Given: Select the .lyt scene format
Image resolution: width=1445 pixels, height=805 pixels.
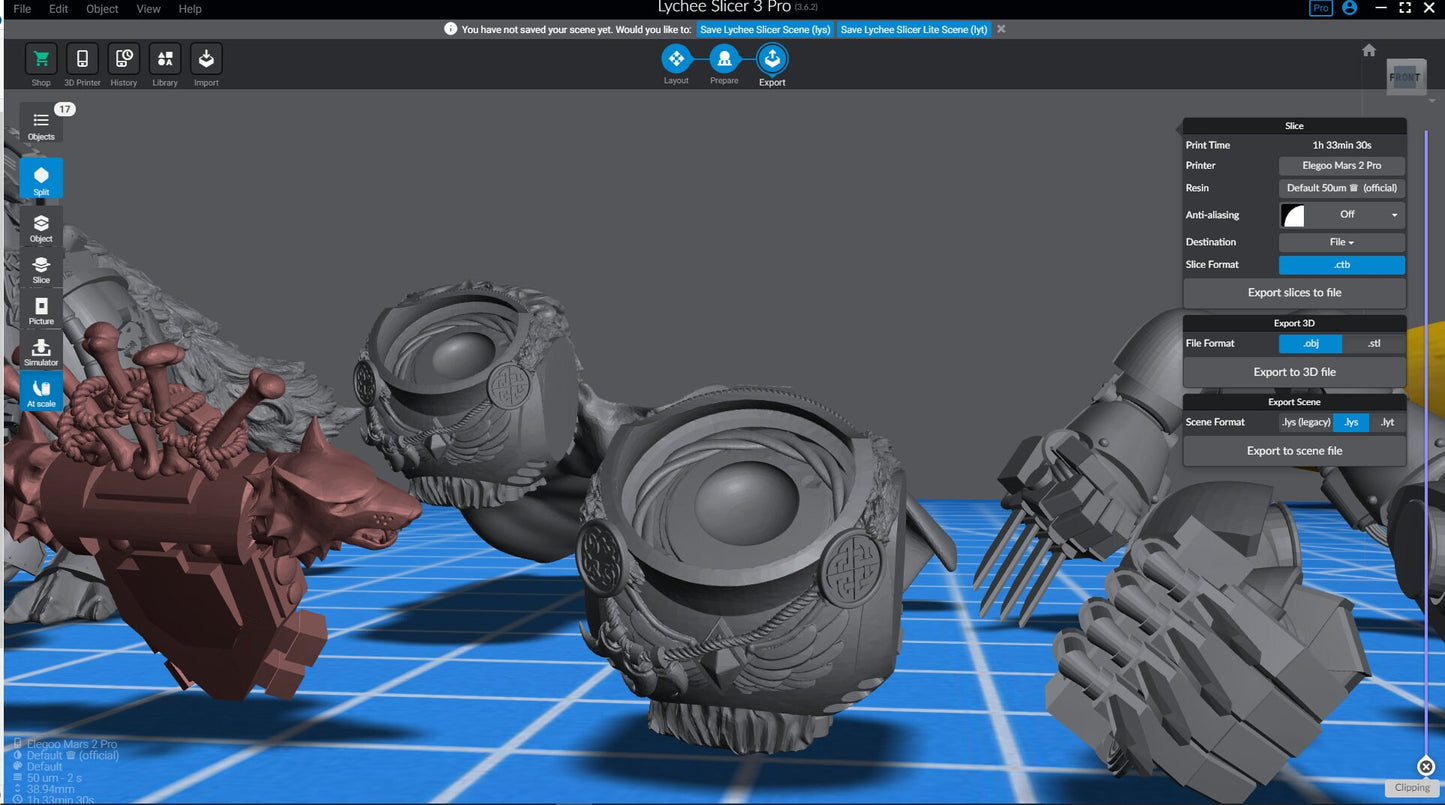Looking at the screenshot, I should pos(1387,422).
